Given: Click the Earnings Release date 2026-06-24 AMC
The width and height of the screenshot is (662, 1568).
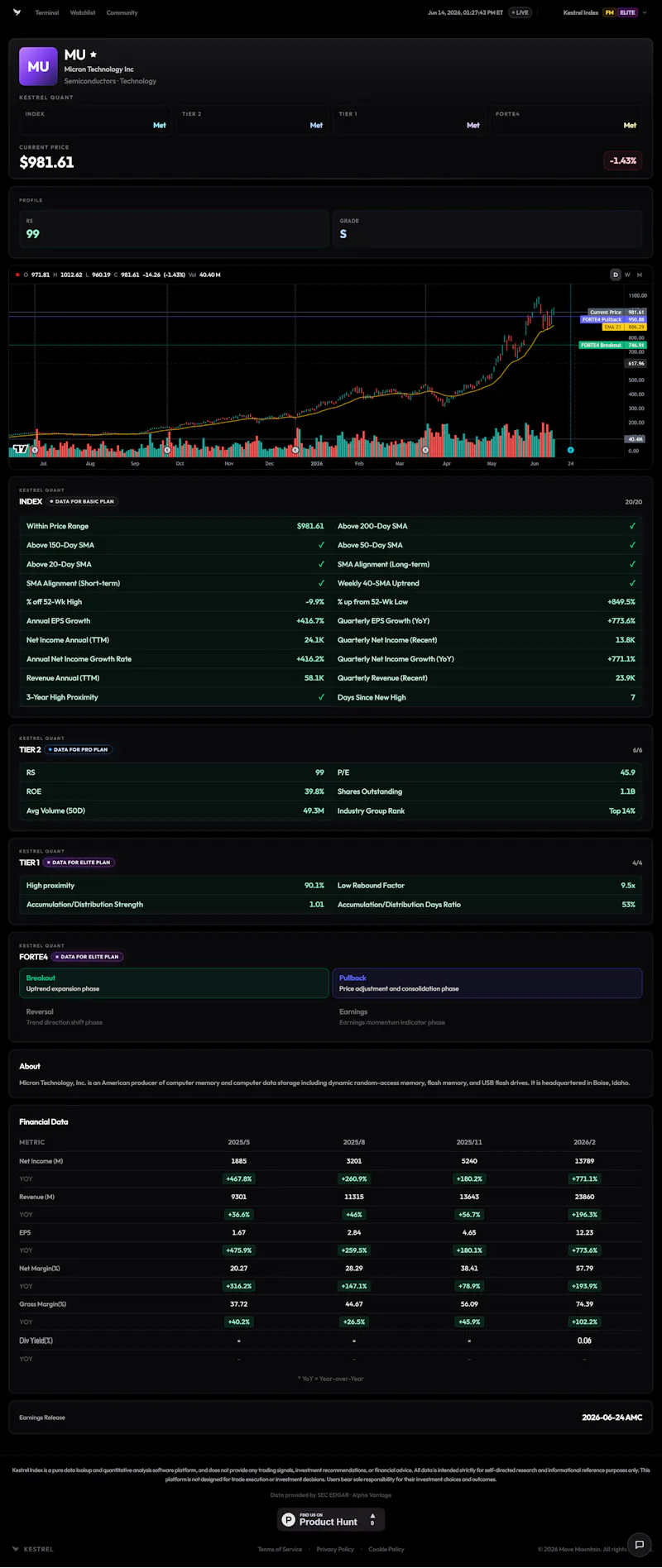Looking at the screenshot, I should tap(612, 1417).
